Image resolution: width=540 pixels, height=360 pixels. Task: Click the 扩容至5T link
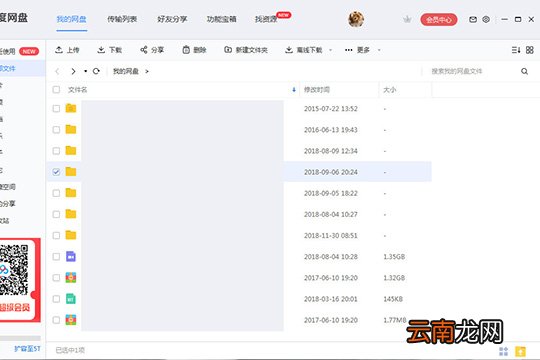(x=27, y=349)
